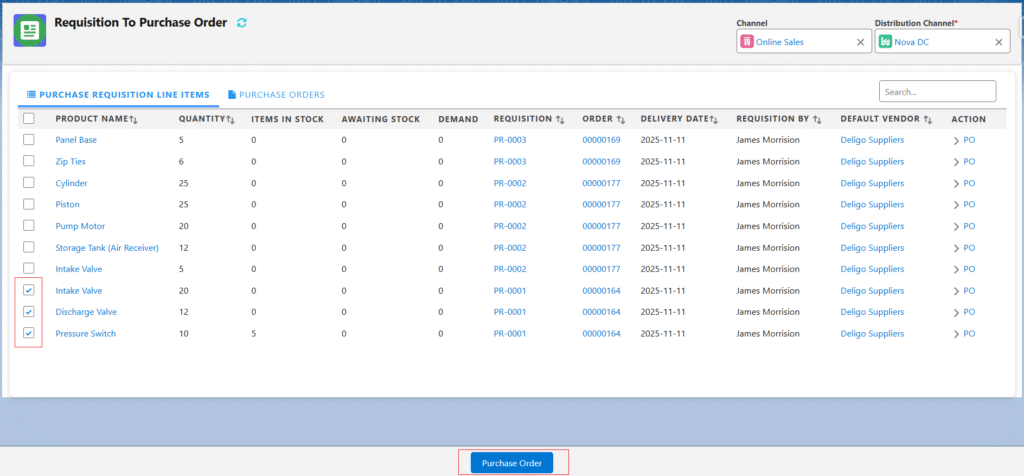Sort by Quantity column arrows
This screenshot has height=476, width=1024.
(x=230, y=119)
